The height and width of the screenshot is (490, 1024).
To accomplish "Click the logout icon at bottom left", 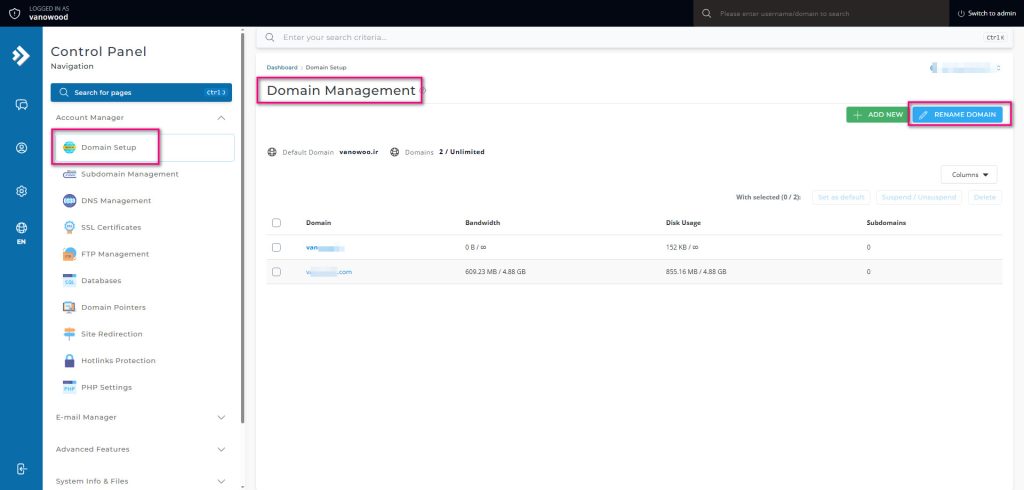I will pos(21,468).
